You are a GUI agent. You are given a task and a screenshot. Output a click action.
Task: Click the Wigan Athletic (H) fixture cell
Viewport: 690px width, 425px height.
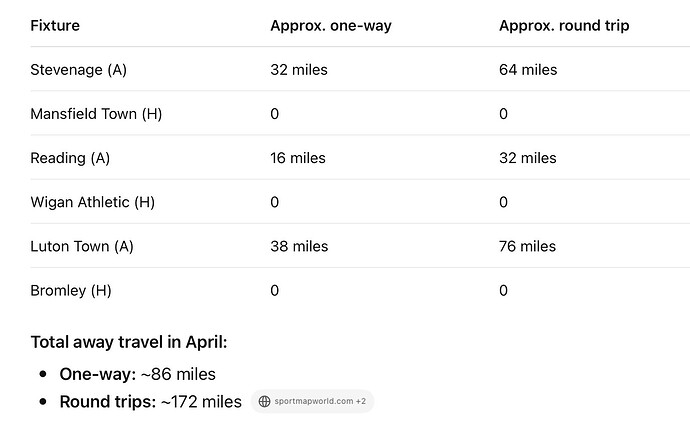click(x=92, y=202)
